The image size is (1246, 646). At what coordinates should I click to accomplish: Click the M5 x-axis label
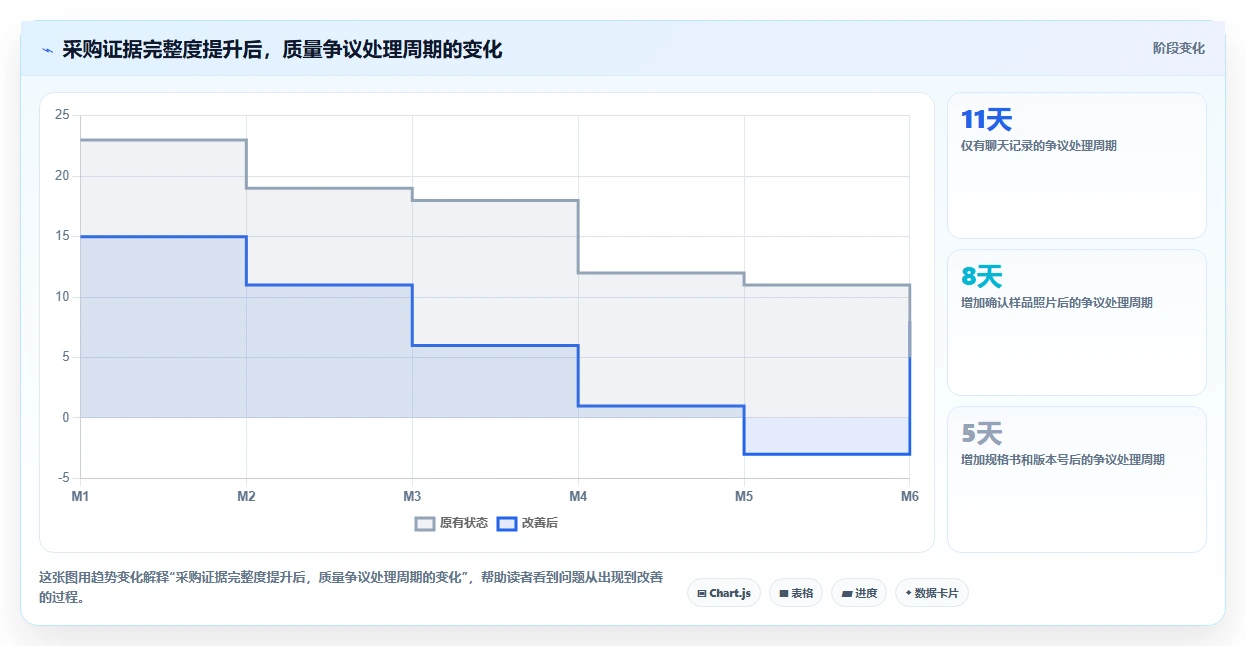744,496
